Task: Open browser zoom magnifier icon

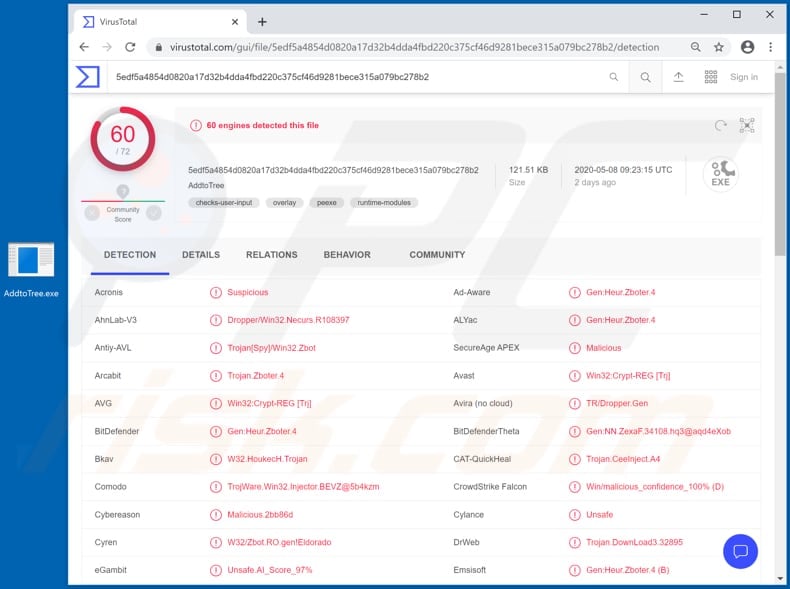Action: coord(695,47)
